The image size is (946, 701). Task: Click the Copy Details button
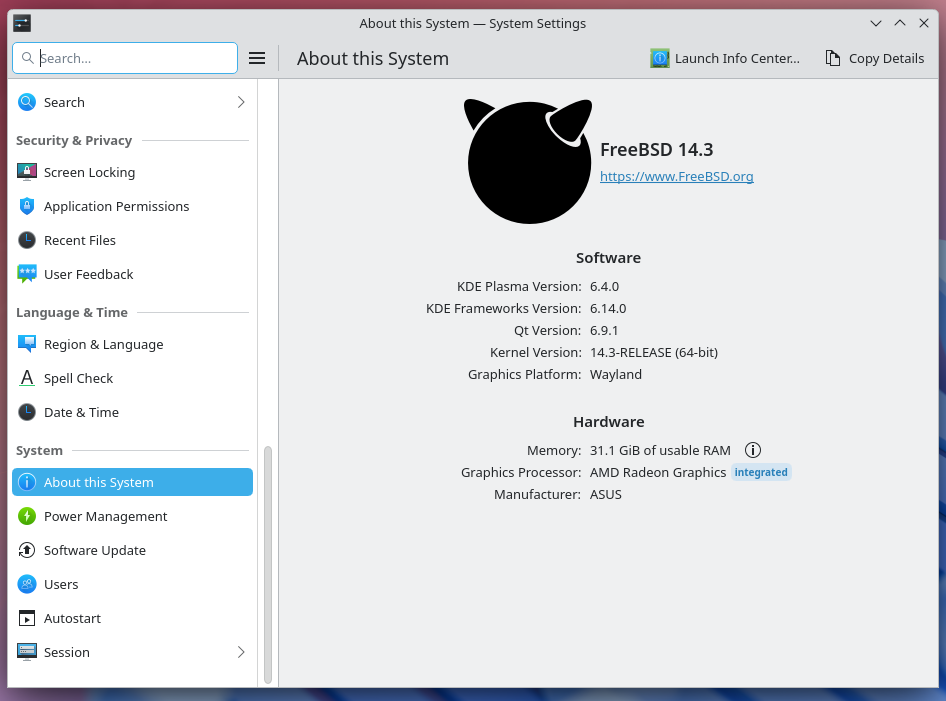click(x=875, y=58)
